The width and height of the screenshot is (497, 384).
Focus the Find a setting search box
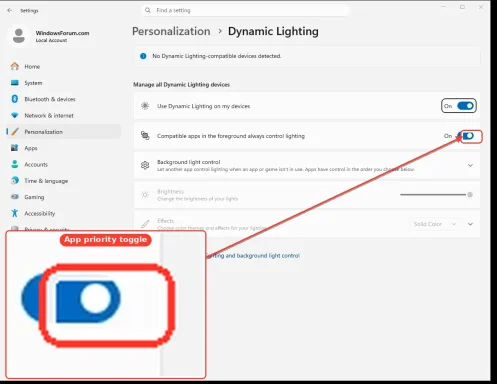[x=245, y=10]
